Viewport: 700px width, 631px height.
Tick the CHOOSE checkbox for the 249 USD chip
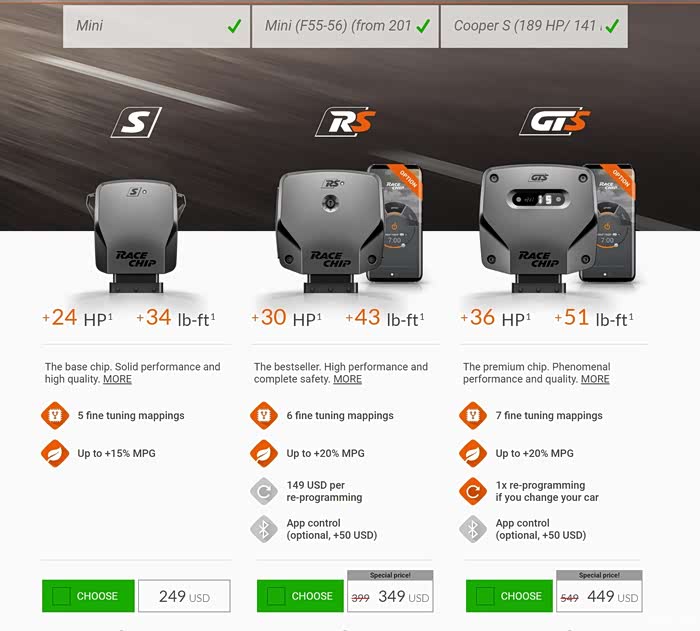tap(61, 596)
